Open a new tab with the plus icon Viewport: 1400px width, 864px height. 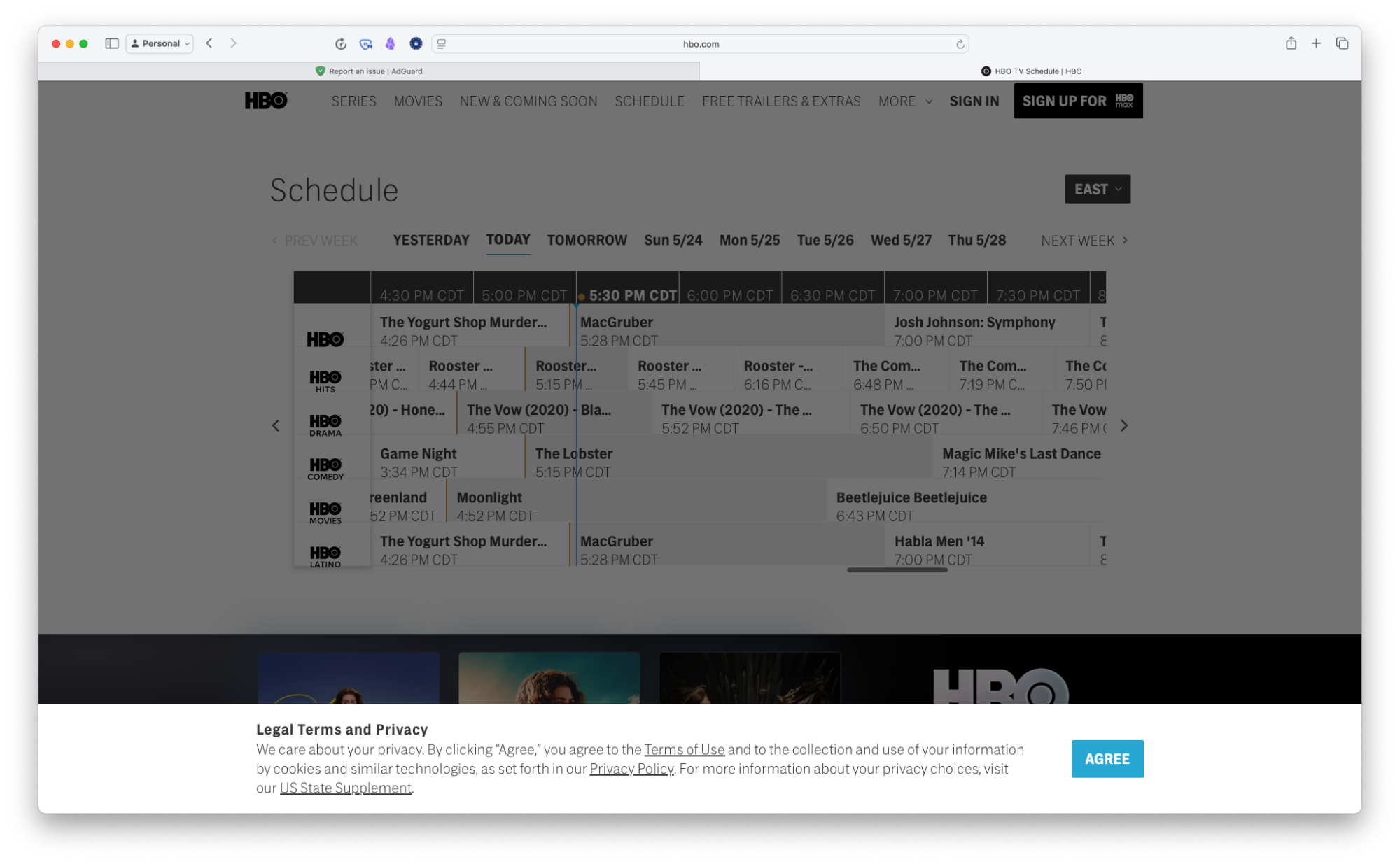pos(1316,43)
